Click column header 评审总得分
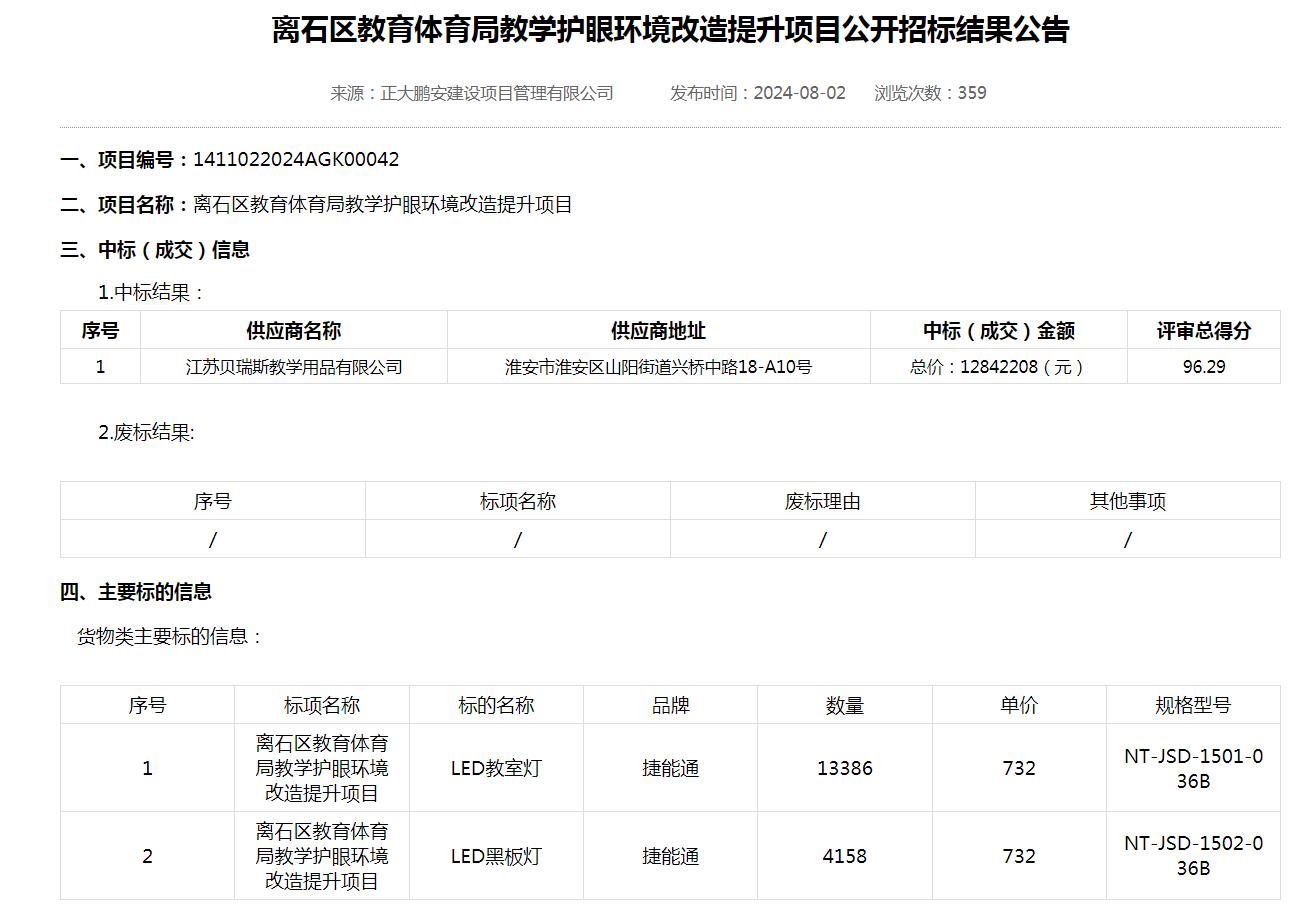Screen dimensions: 1309x915 click(1204, 330)
